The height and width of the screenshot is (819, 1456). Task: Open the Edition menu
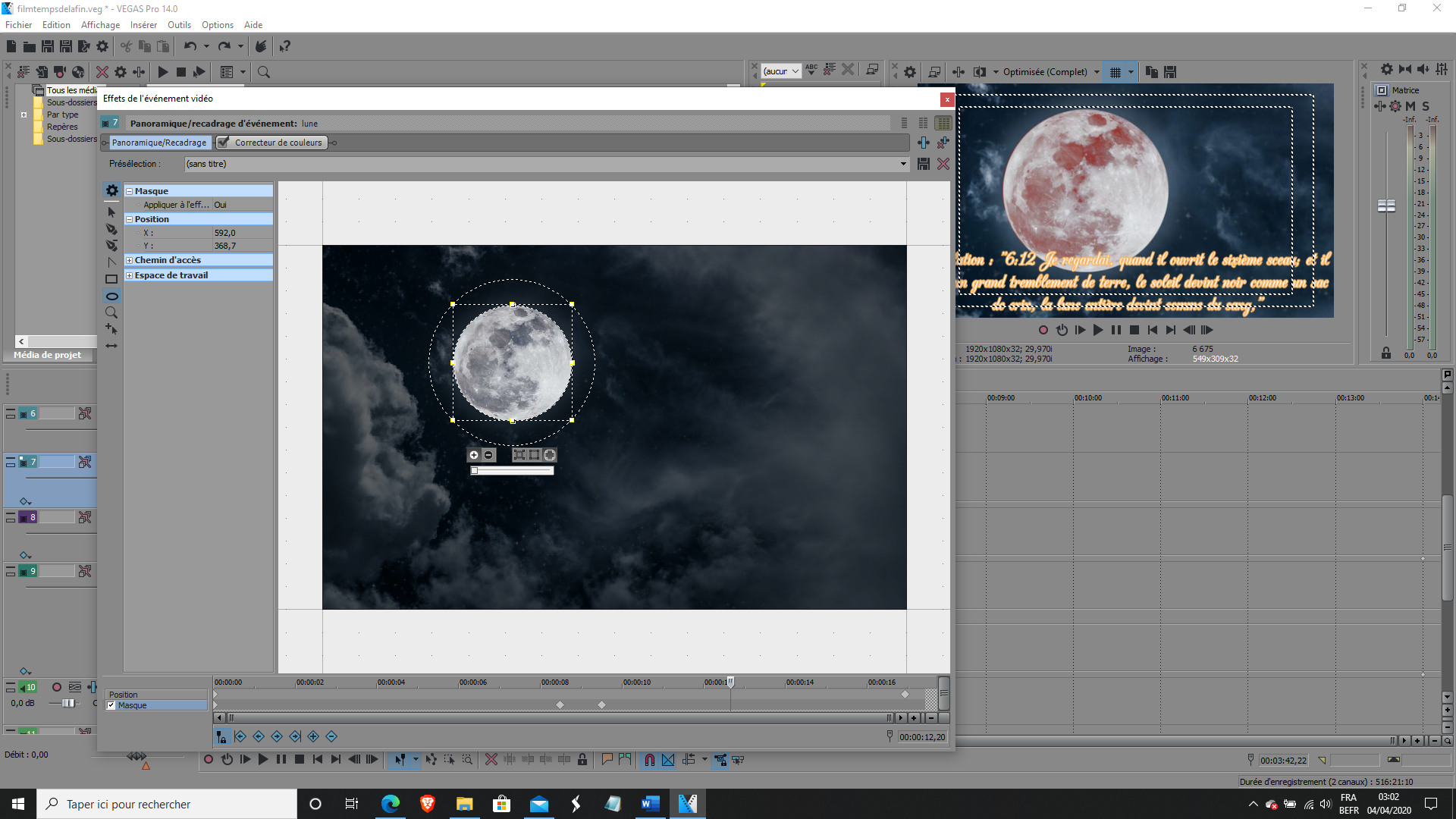pyautogui.click(x=56, y=25)
